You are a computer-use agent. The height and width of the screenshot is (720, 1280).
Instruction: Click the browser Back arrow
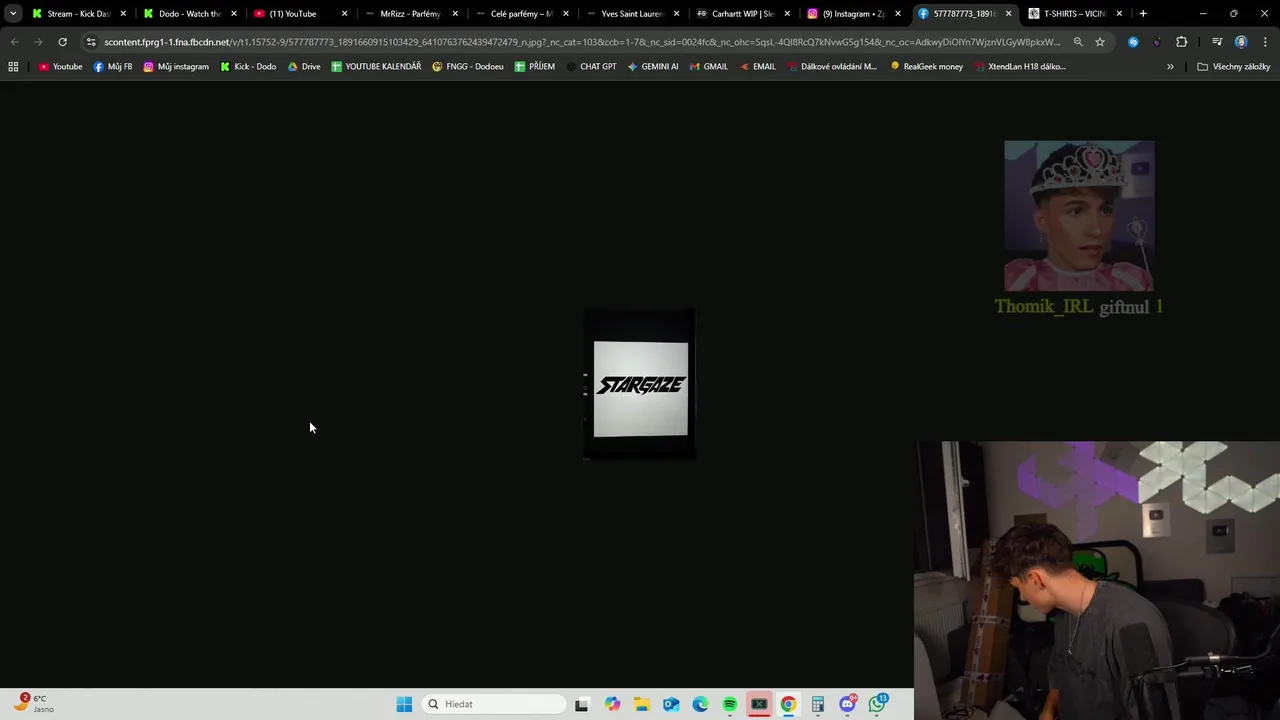click(x=14, y=42)
